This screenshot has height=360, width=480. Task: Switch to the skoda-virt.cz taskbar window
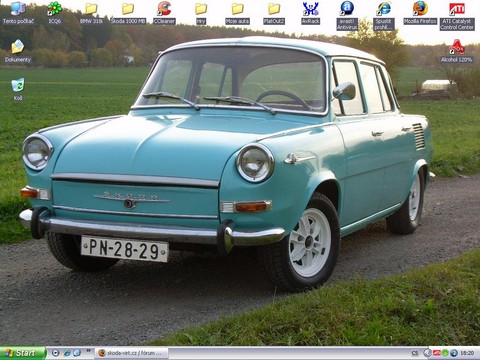[131, 353]
